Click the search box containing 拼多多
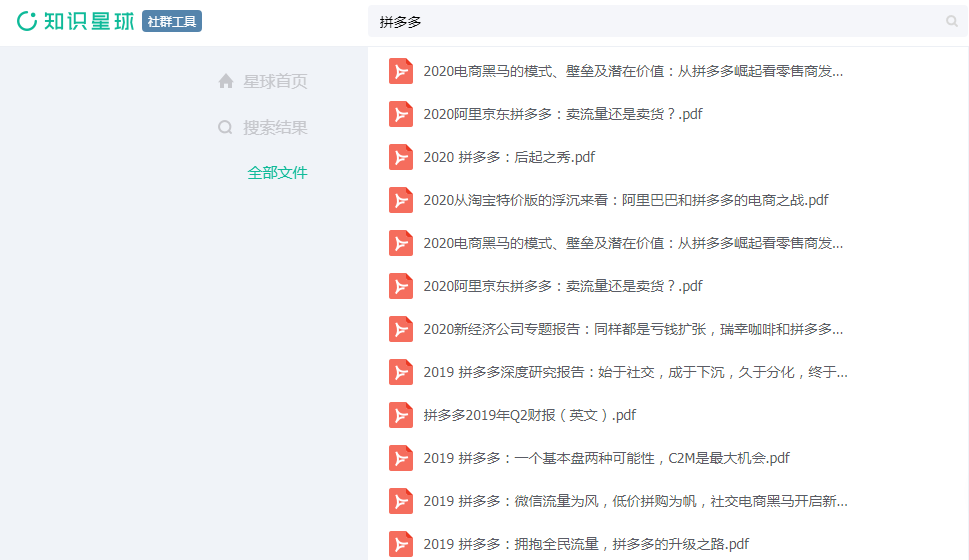Image resolution: width=969 pixels, height=560 pixels. pos(667,22)
